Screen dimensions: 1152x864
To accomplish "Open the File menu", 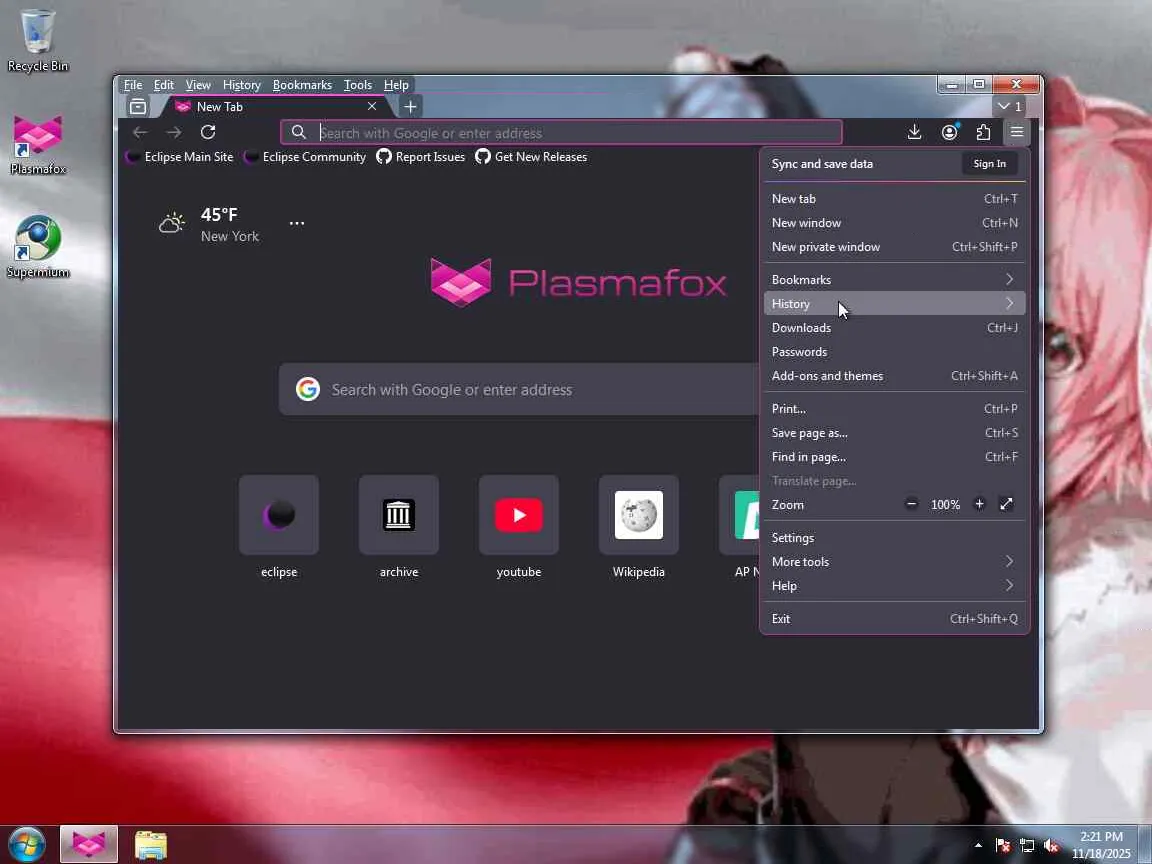I will click(133, 85).
